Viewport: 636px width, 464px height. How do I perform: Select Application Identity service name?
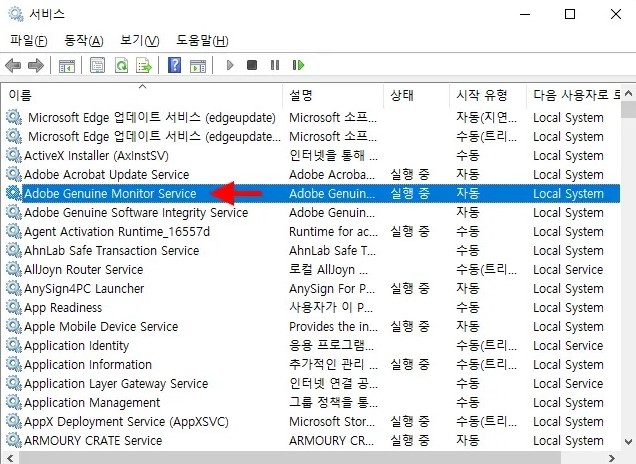(76, 346)
